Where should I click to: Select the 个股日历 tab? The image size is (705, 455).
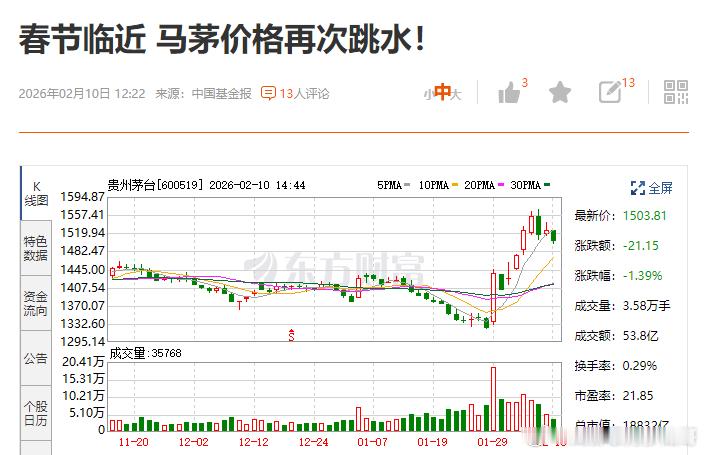36,413
